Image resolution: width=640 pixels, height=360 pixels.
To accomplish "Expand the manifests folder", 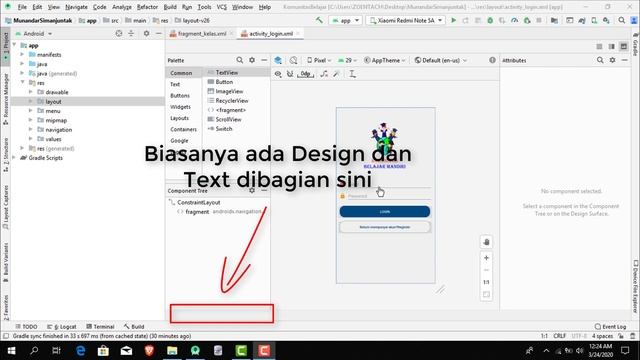I will click(22, 55).
